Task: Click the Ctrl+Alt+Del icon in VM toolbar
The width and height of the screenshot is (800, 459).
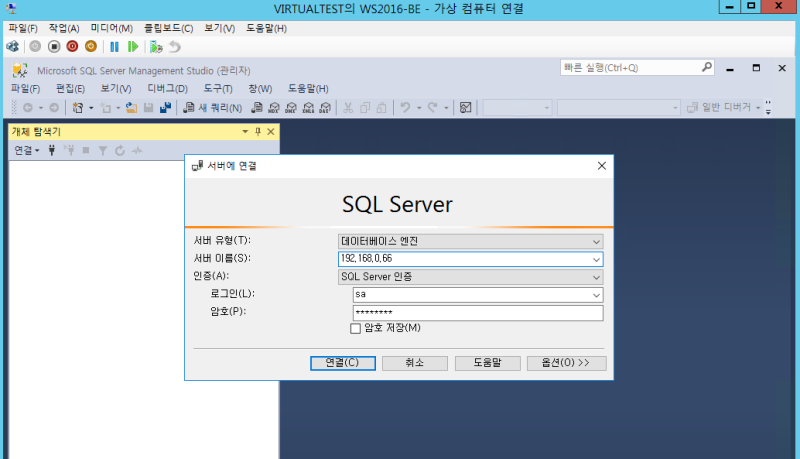Action: click(x=13, y=47)
